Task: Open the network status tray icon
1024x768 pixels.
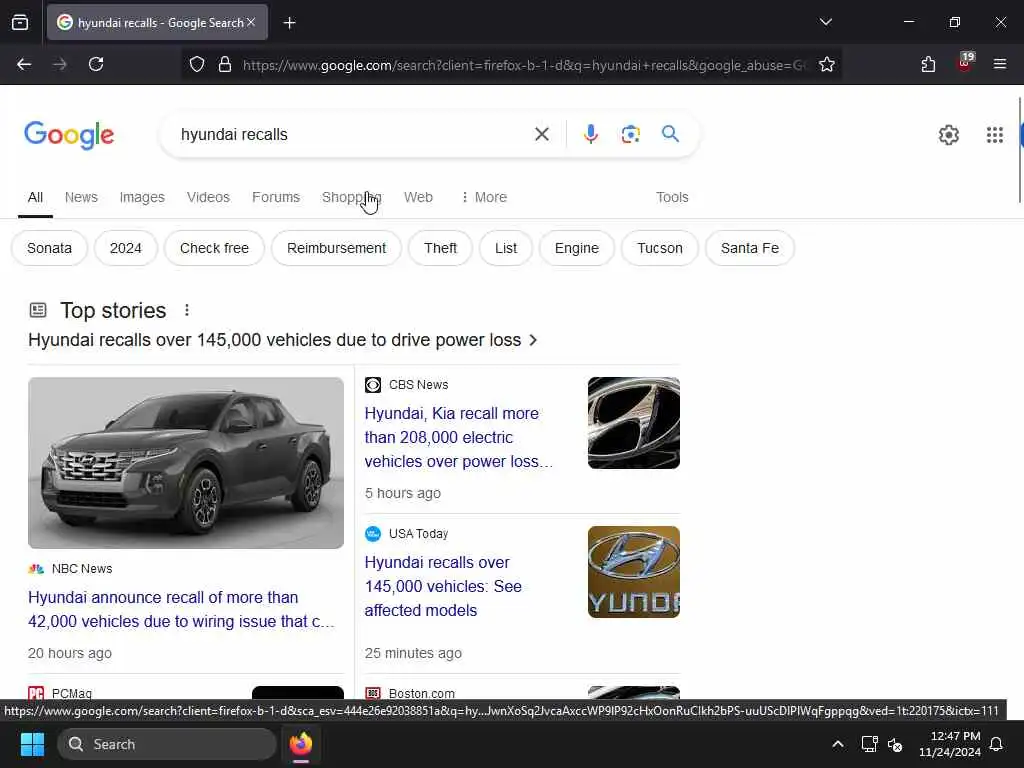Action: coord(869,744)
